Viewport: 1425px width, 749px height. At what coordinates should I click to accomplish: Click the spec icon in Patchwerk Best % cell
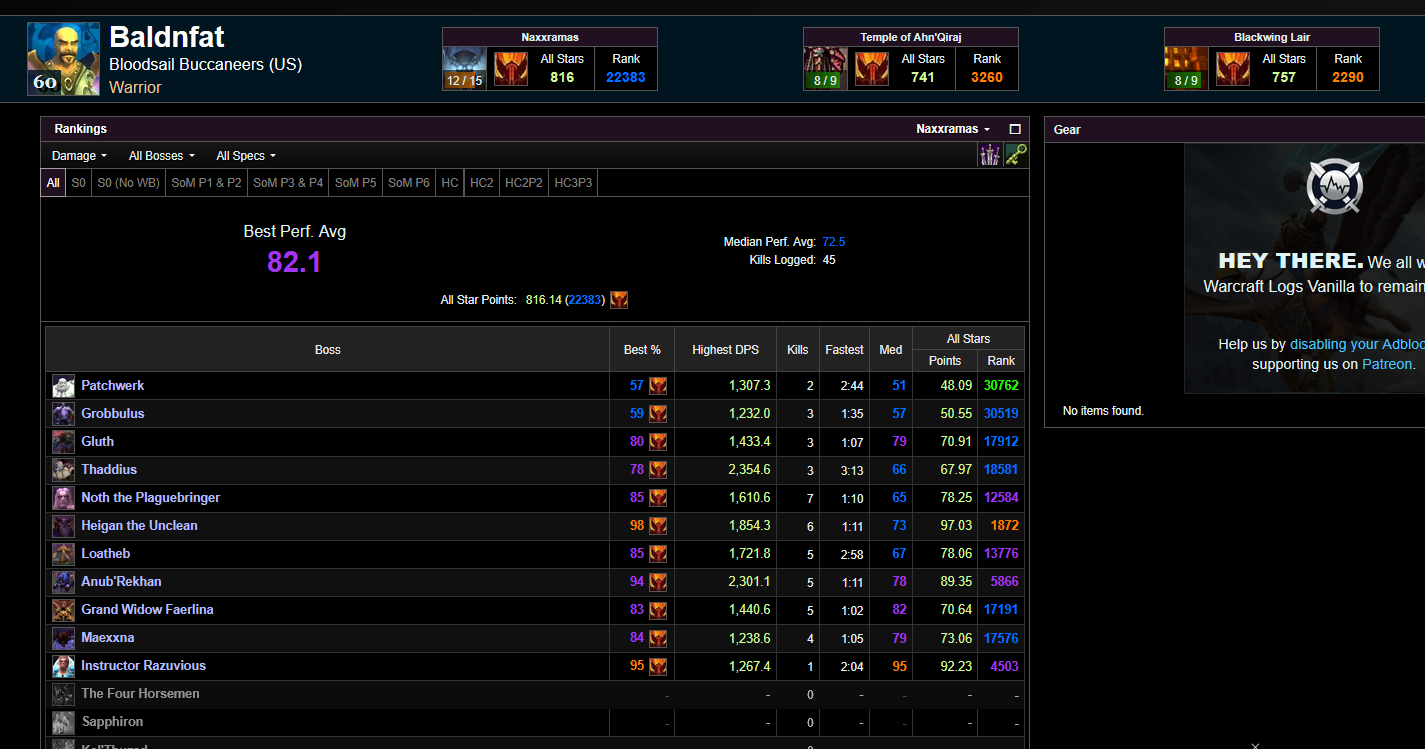[658, 386]
